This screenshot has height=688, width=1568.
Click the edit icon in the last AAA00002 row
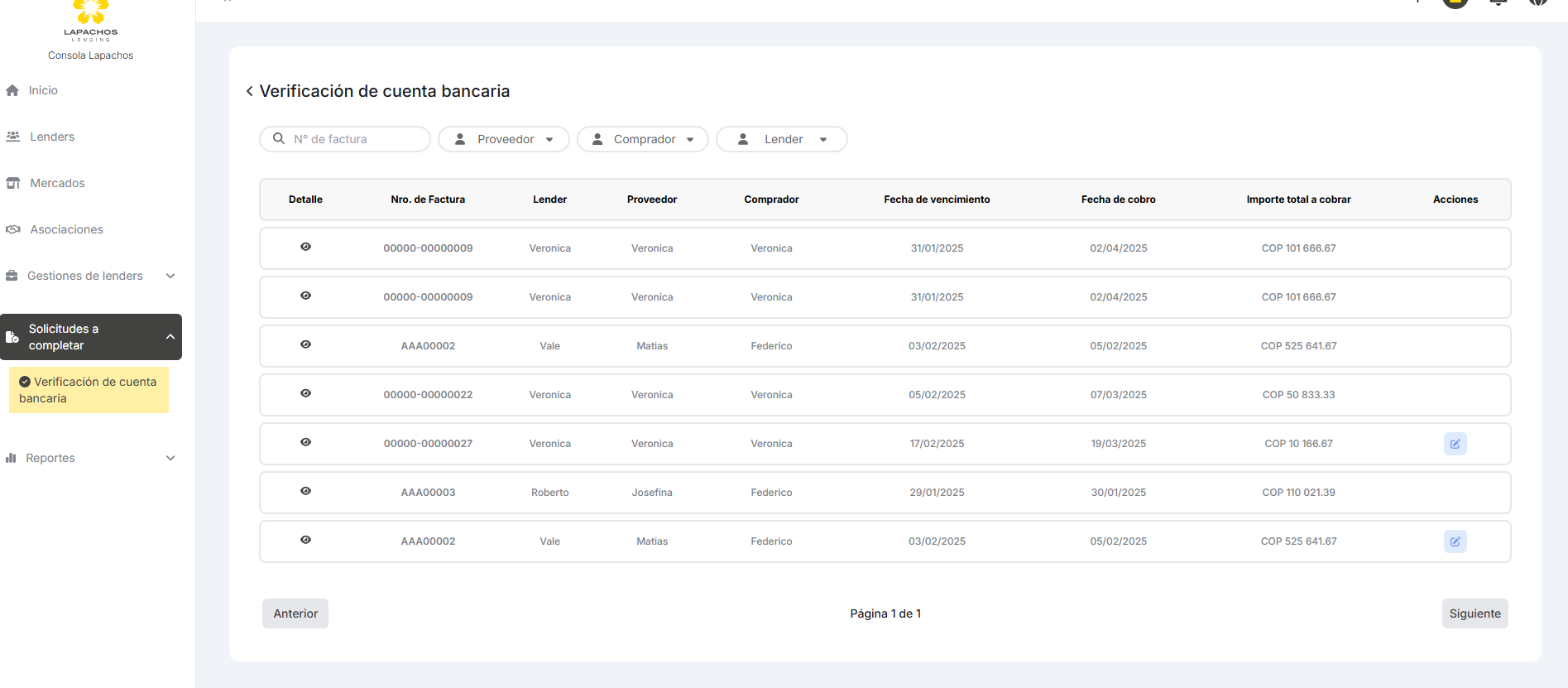[1455, 541]
